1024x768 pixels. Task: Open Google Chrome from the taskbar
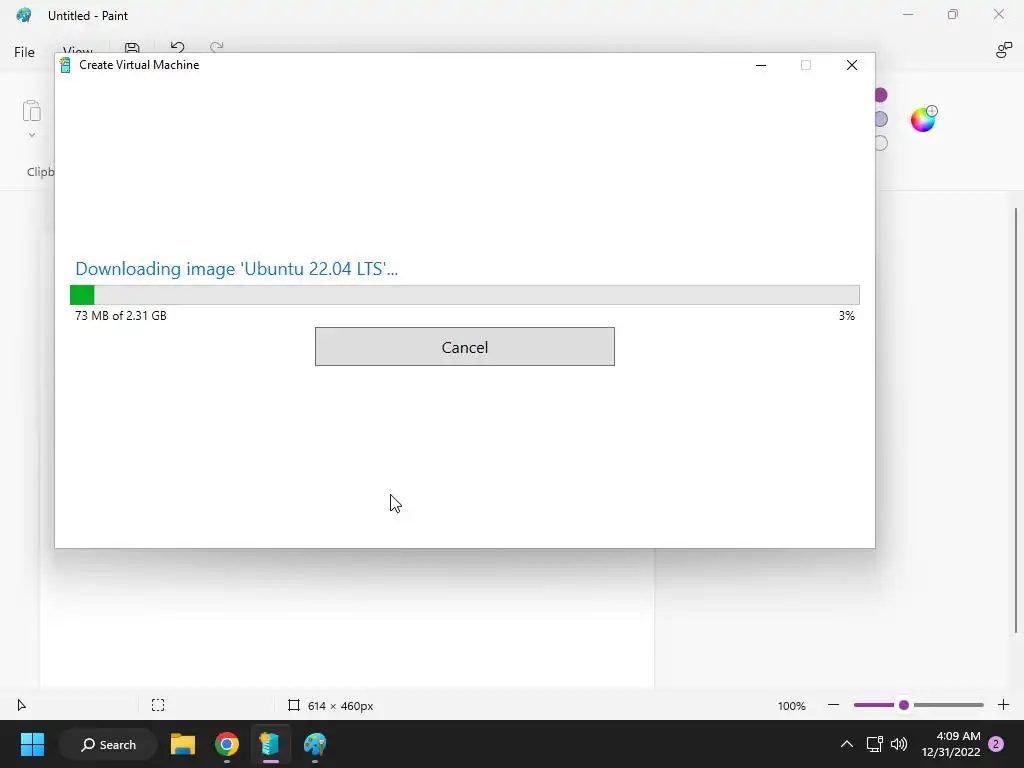227,744
